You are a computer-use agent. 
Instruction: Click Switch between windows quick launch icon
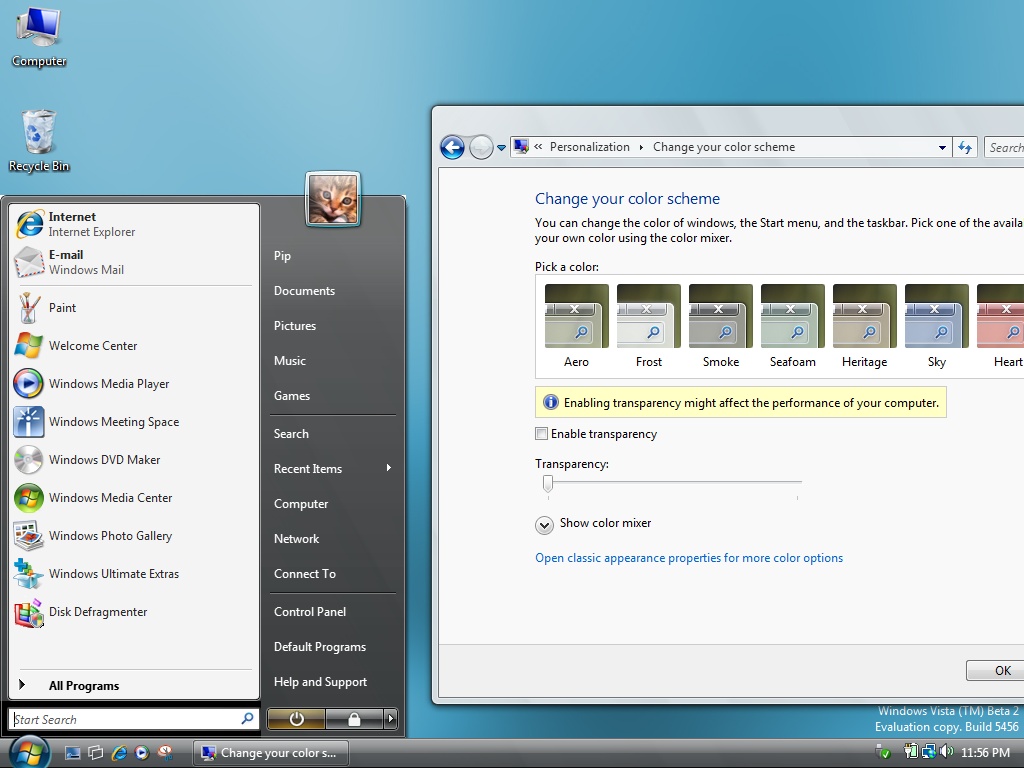tap(96, 752)
